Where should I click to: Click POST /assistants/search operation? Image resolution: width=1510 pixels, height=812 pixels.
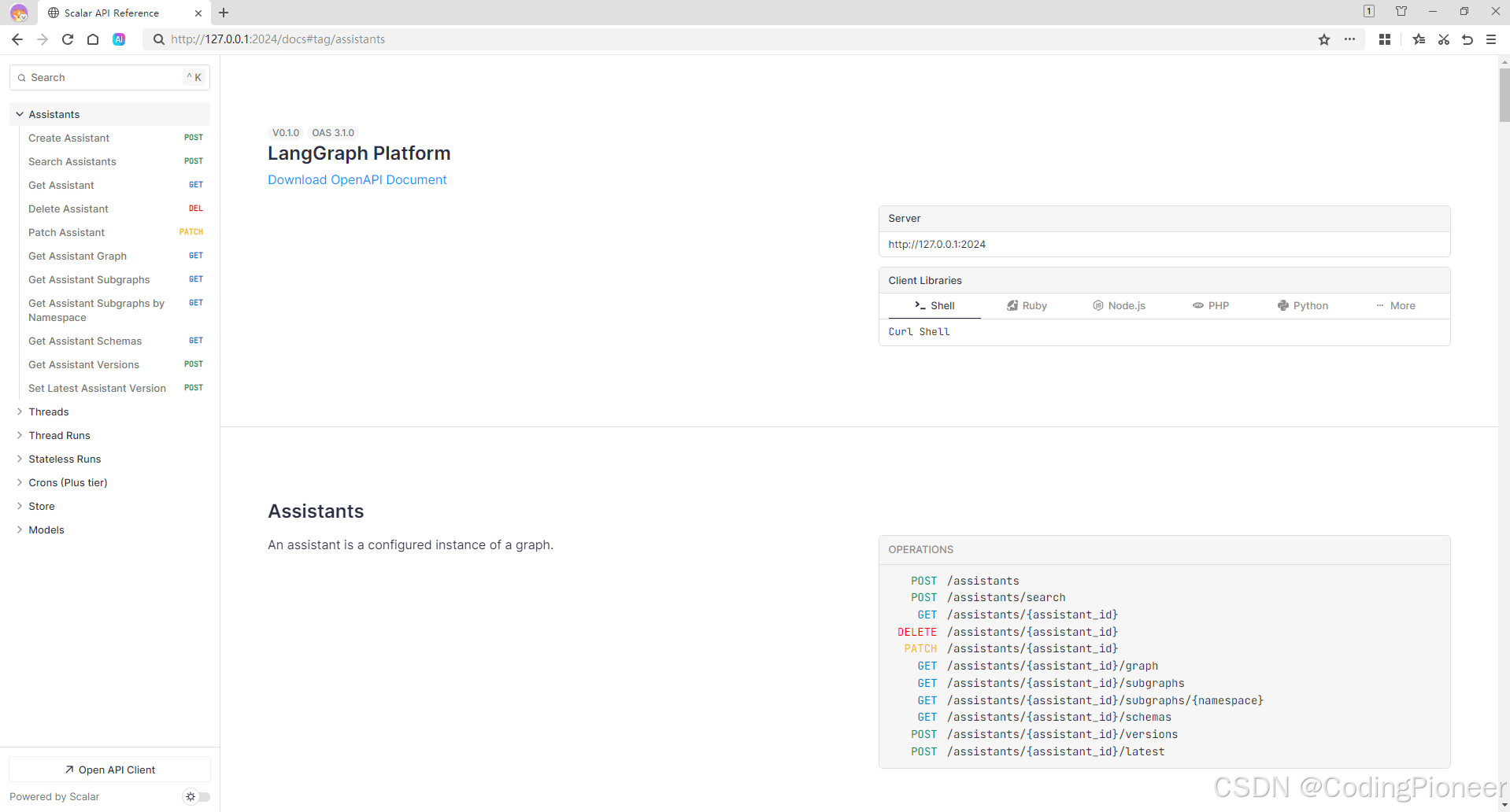click(988, 597)
